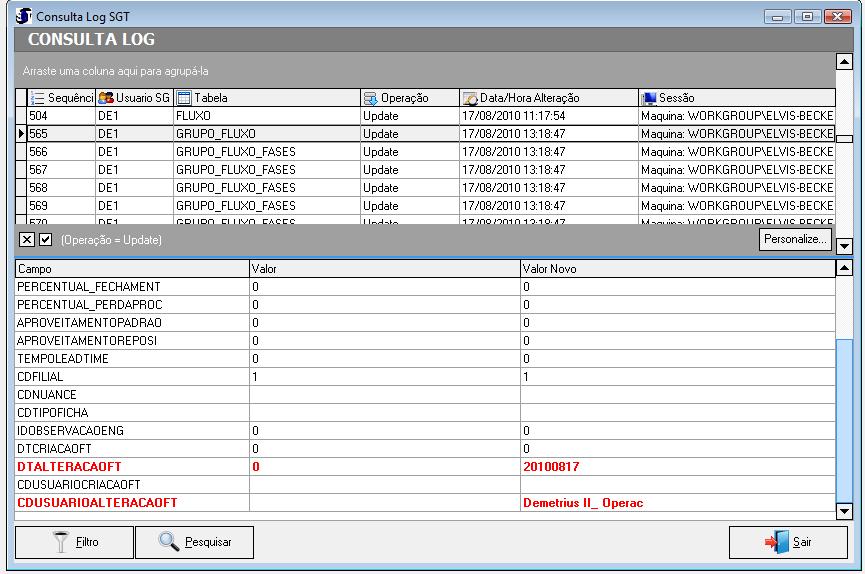This screenshot has height=574, width=865.
Task: Click the Sessão column monitor icon
Action: [x=648, y=98]
